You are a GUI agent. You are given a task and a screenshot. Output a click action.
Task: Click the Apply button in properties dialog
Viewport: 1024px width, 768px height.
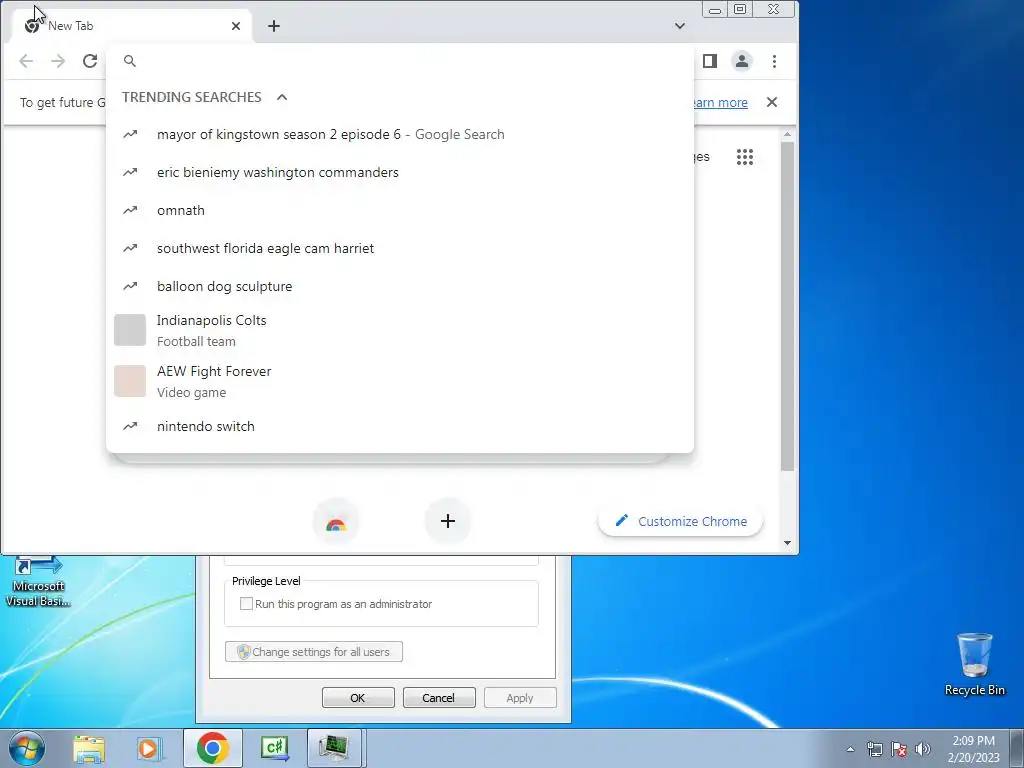pyautogui.click(x=520, y=697)
